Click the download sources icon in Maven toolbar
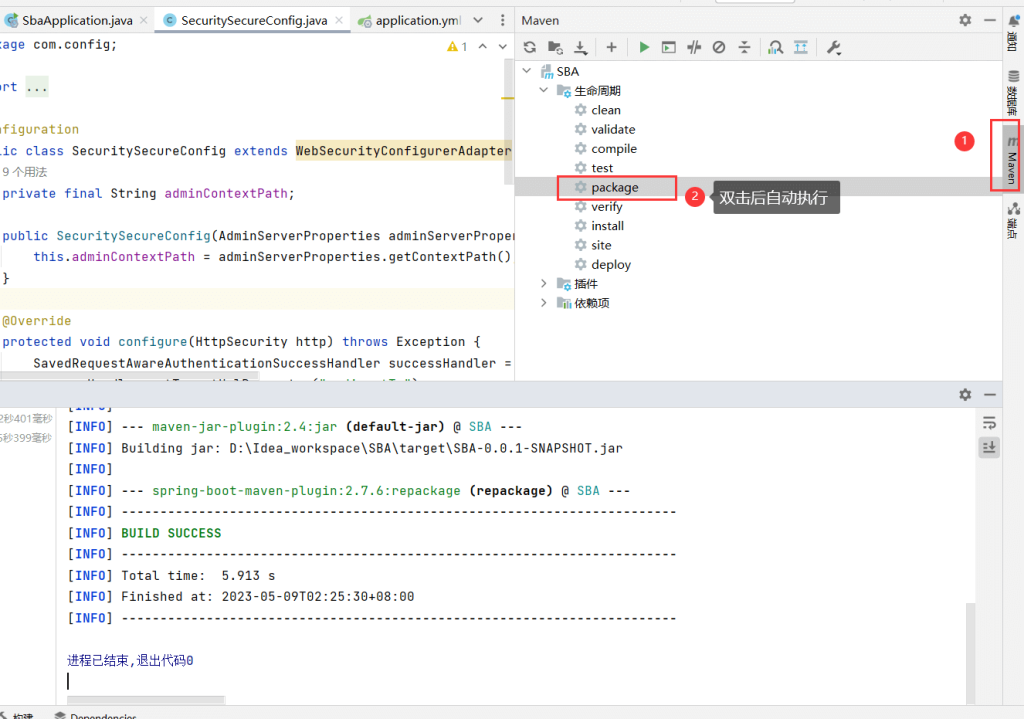 [580, 47]
